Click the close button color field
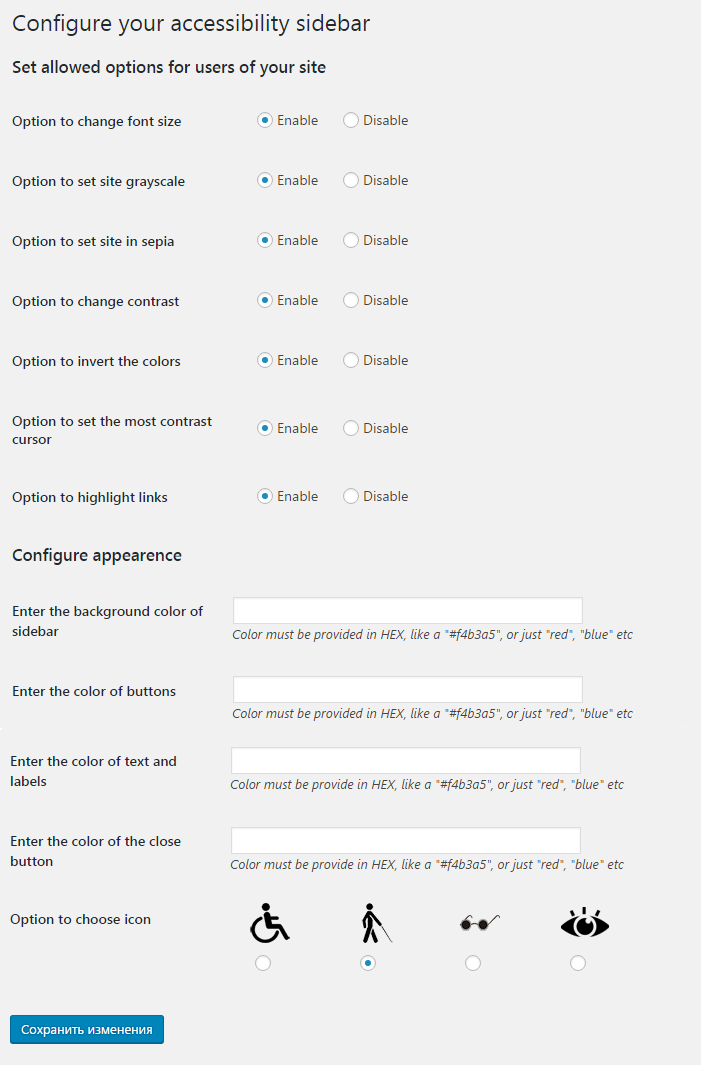The image size is (701, 1065). (406, 840)
